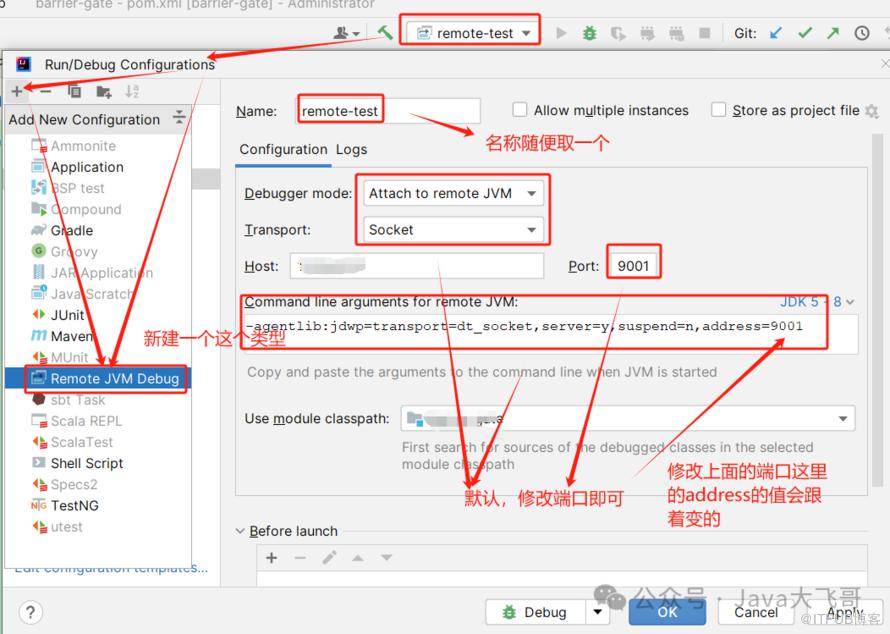Click the Run with Coverage icon
The width and height of the screenshot is (890, 634).
tap(618, 33)
